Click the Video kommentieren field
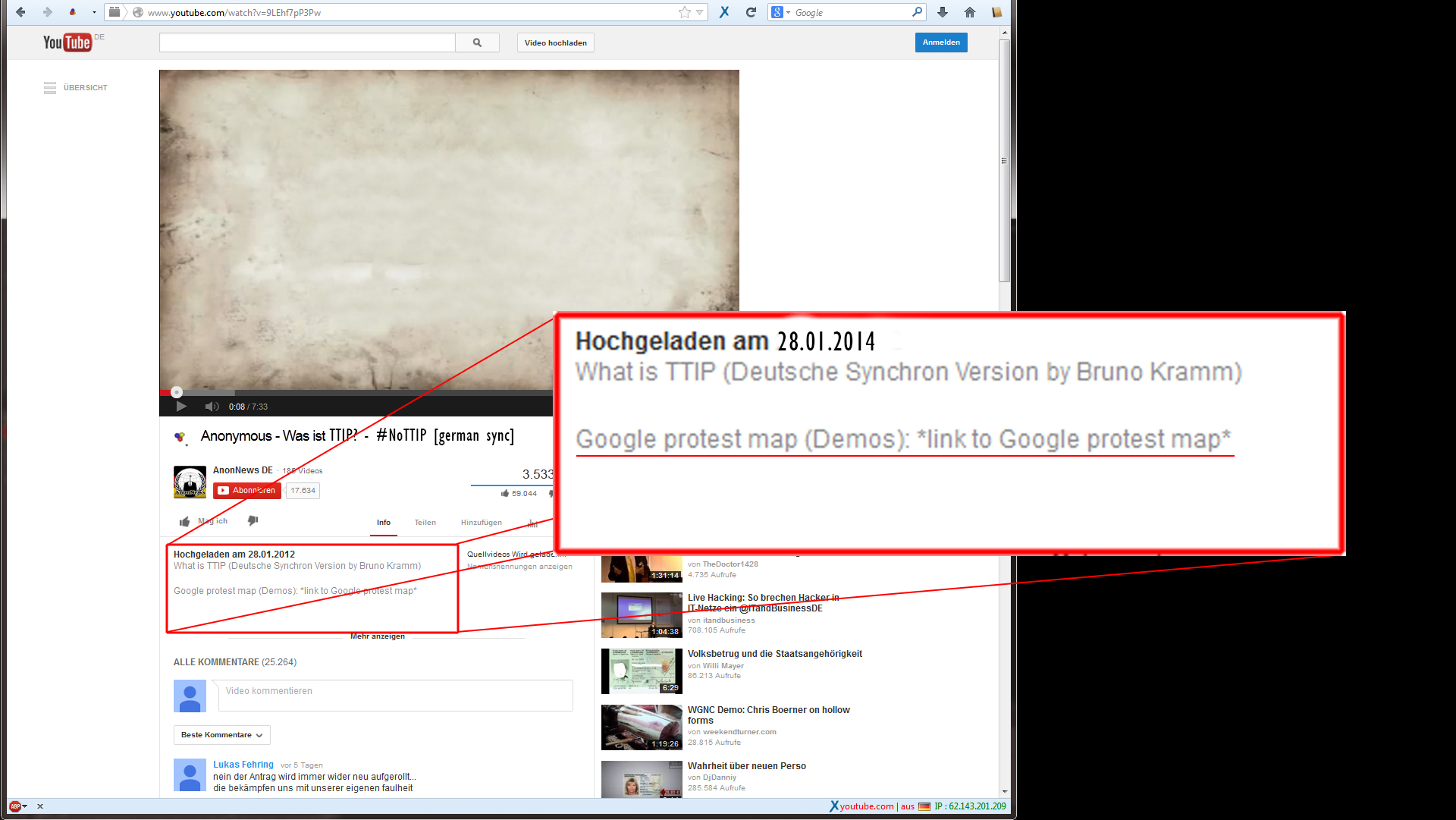1456x820 pixels. pyautogui.click(x=395, y=695)
